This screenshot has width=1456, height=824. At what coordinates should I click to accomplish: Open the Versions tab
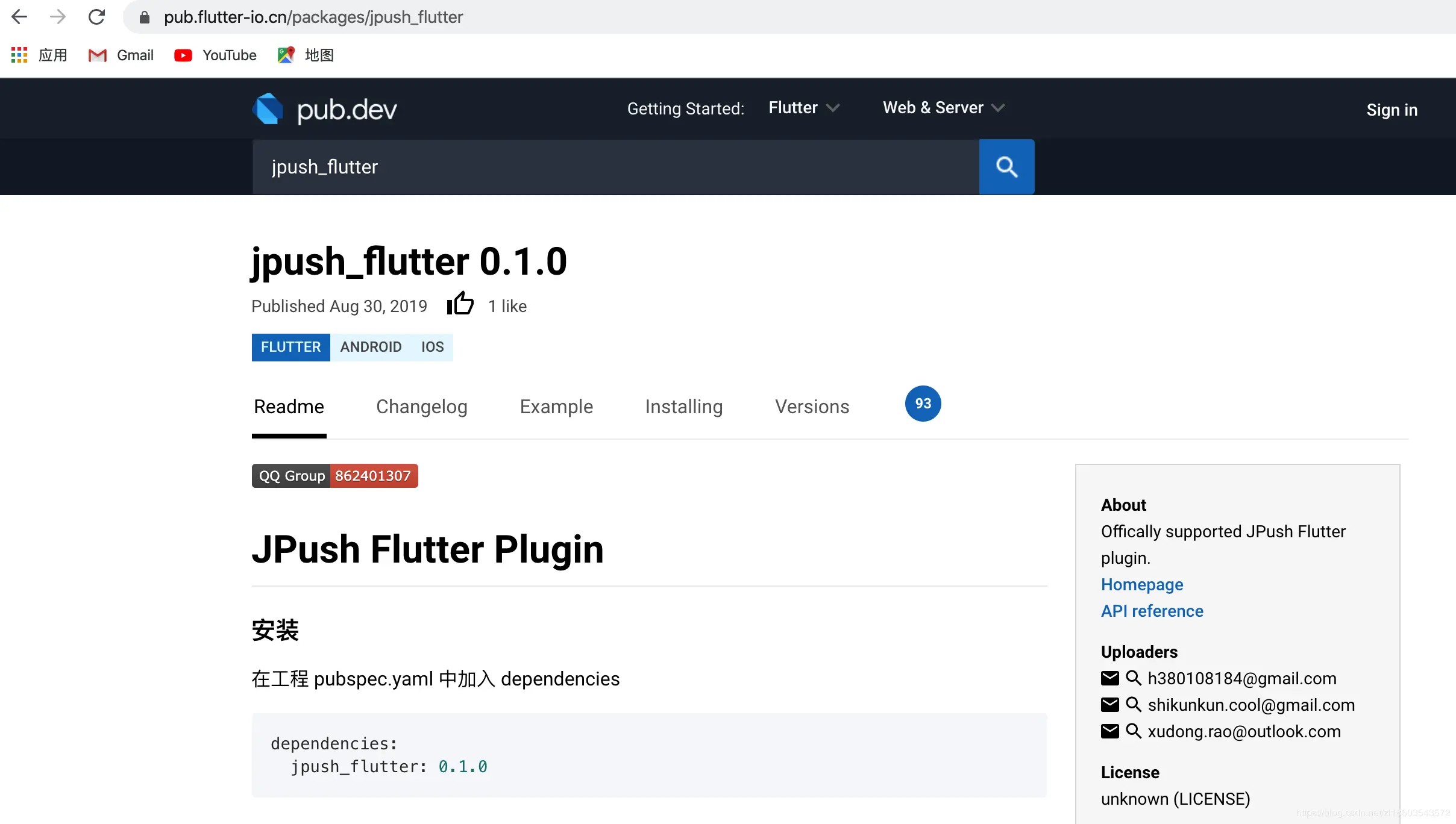click(812, 407)
